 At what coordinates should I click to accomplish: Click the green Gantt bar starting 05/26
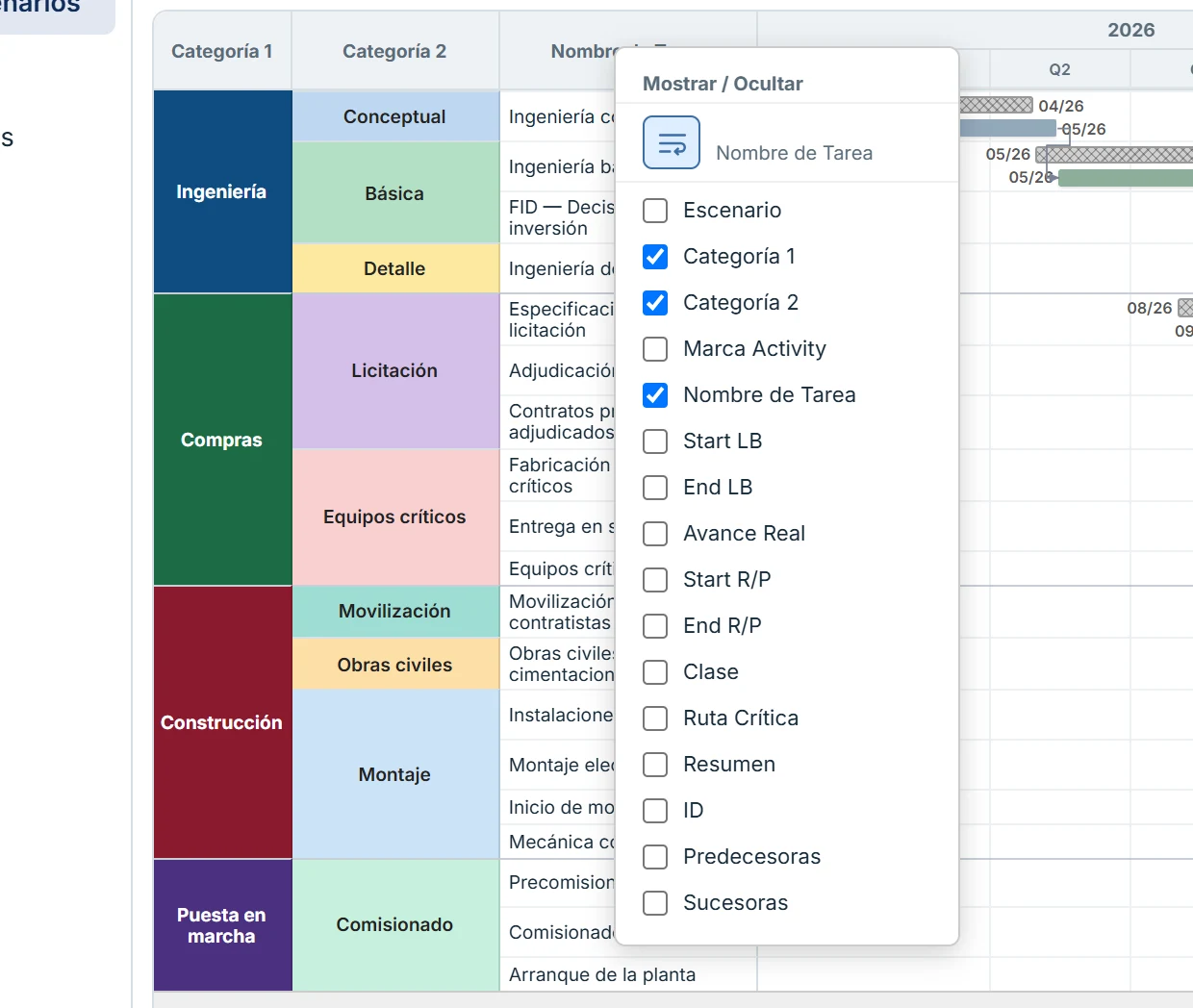[x=1126, y=178]
